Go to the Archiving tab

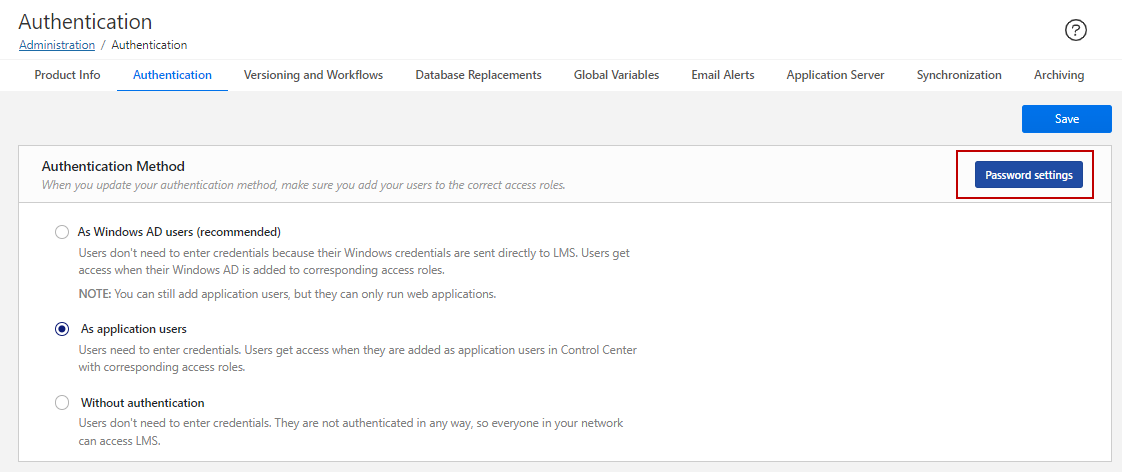coord(1058,75)
